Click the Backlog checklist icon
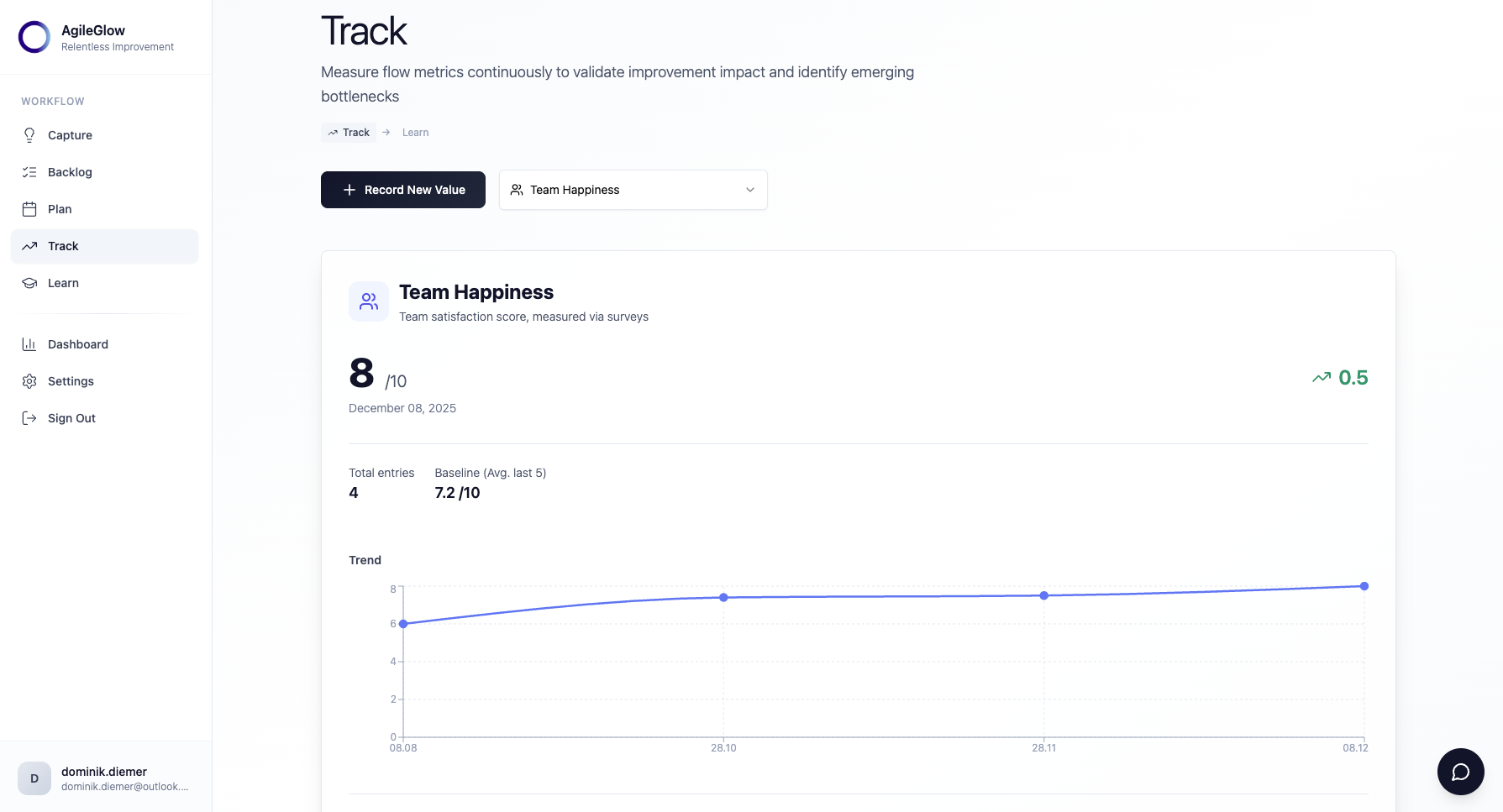 tap(29, 172)
